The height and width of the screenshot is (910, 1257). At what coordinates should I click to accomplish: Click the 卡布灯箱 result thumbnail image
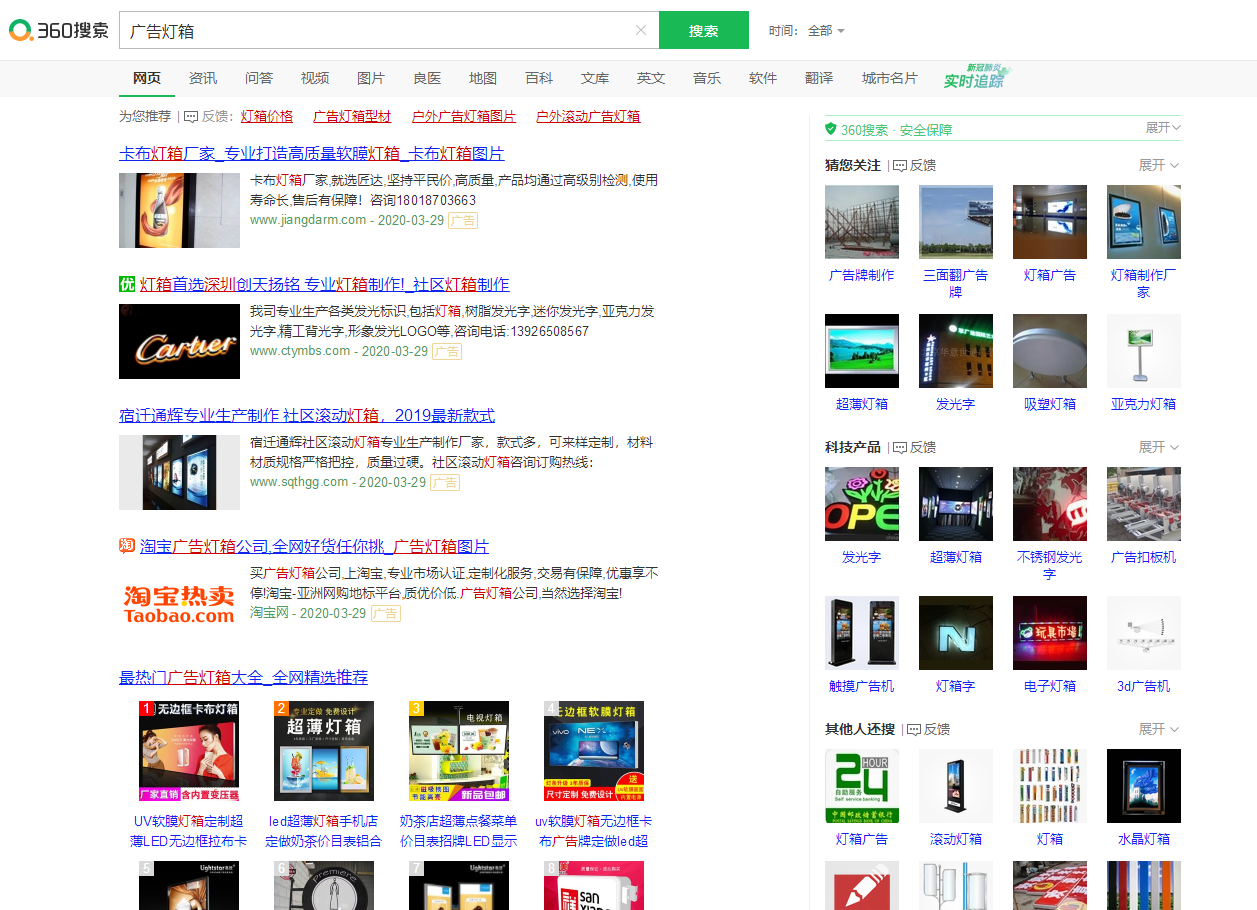179,210
